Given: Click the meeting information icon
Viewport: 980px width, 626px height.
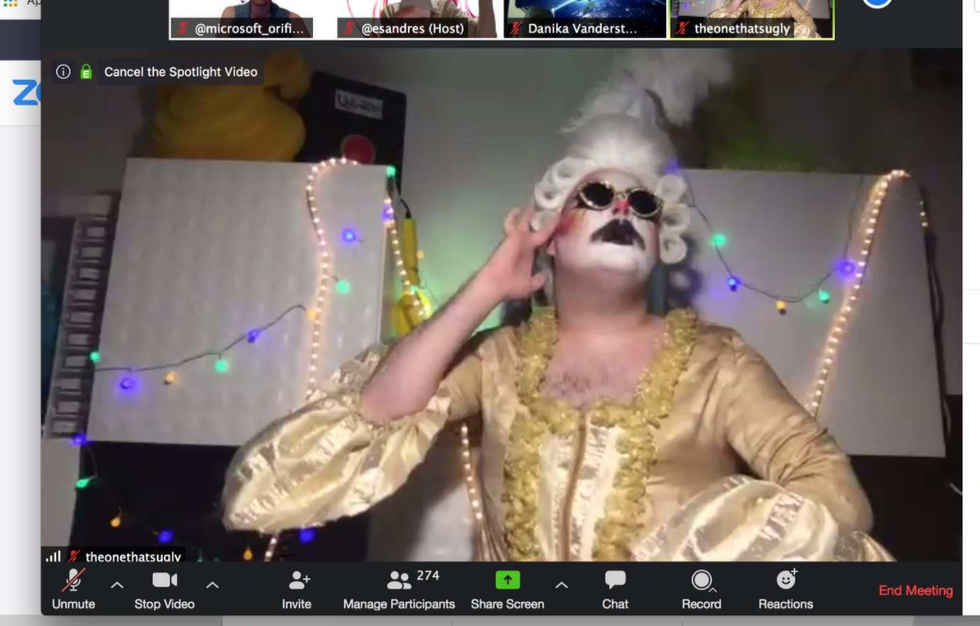Looking at the screenshot, I should coord(63,72).
